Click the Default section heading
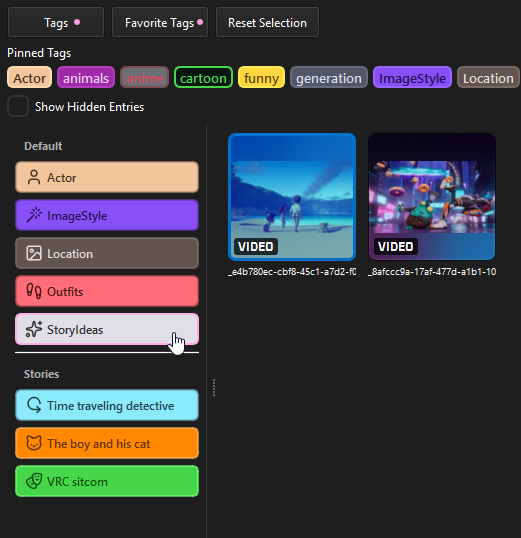Screen dimensions: 521x538 point(43,146)
